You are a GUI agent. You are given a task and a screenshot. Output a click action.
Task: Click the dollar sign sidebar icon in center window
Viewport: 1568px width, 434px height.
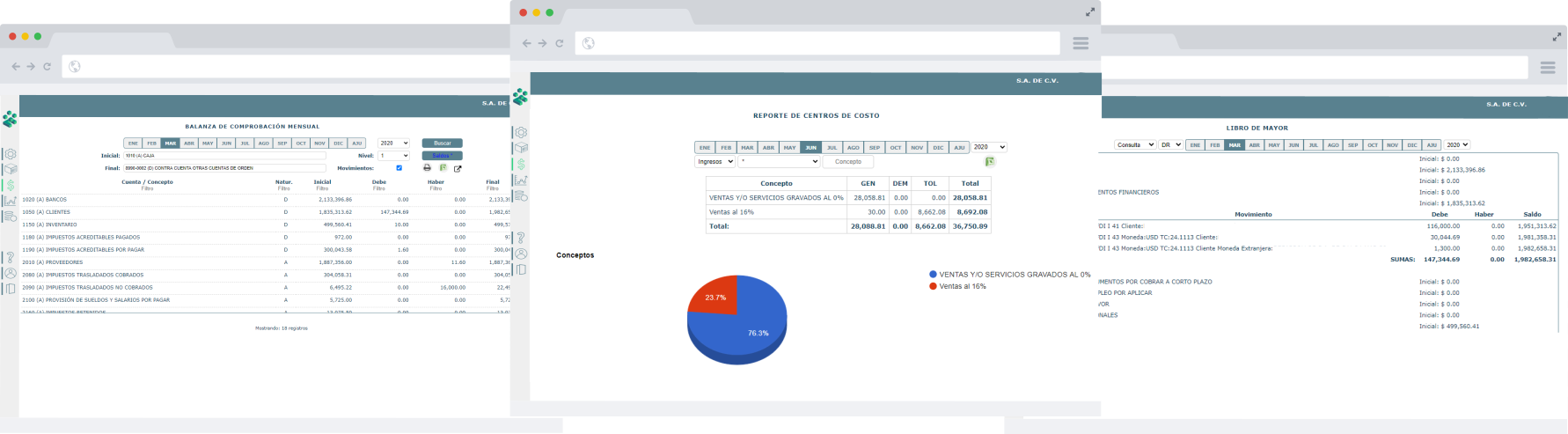[x=521, y=165]
